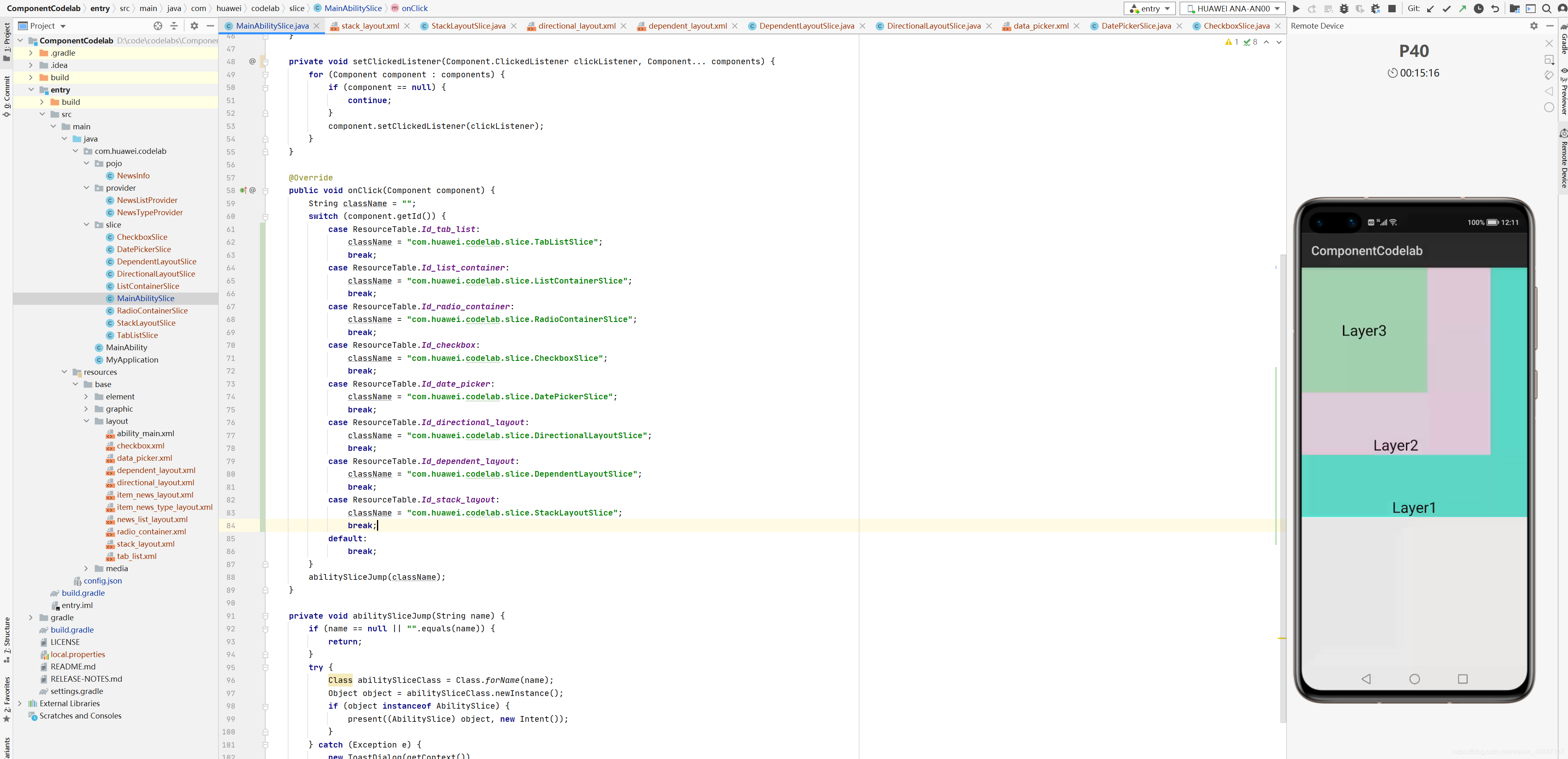Show Git history with the clock icon
This screenshot has width=1568, height=759.
1478,9
